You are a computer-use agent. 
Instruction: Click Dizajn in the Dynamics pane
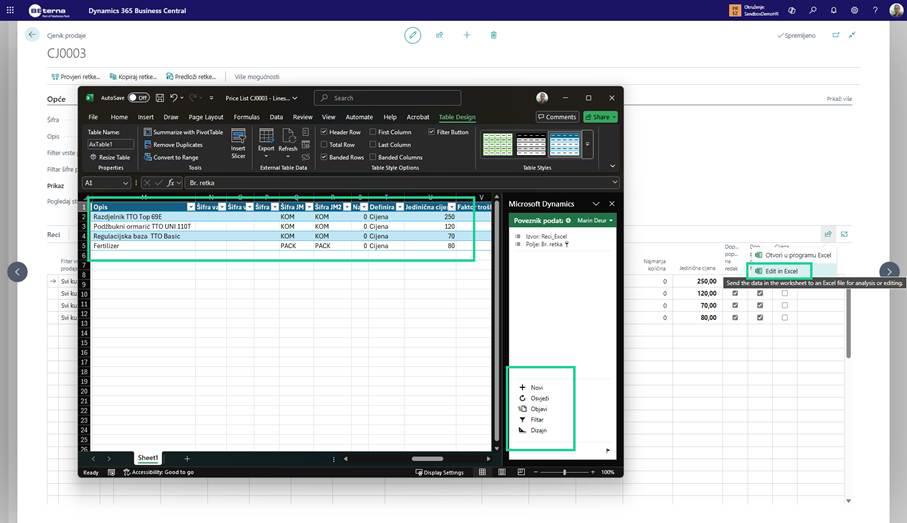[533, 430]
